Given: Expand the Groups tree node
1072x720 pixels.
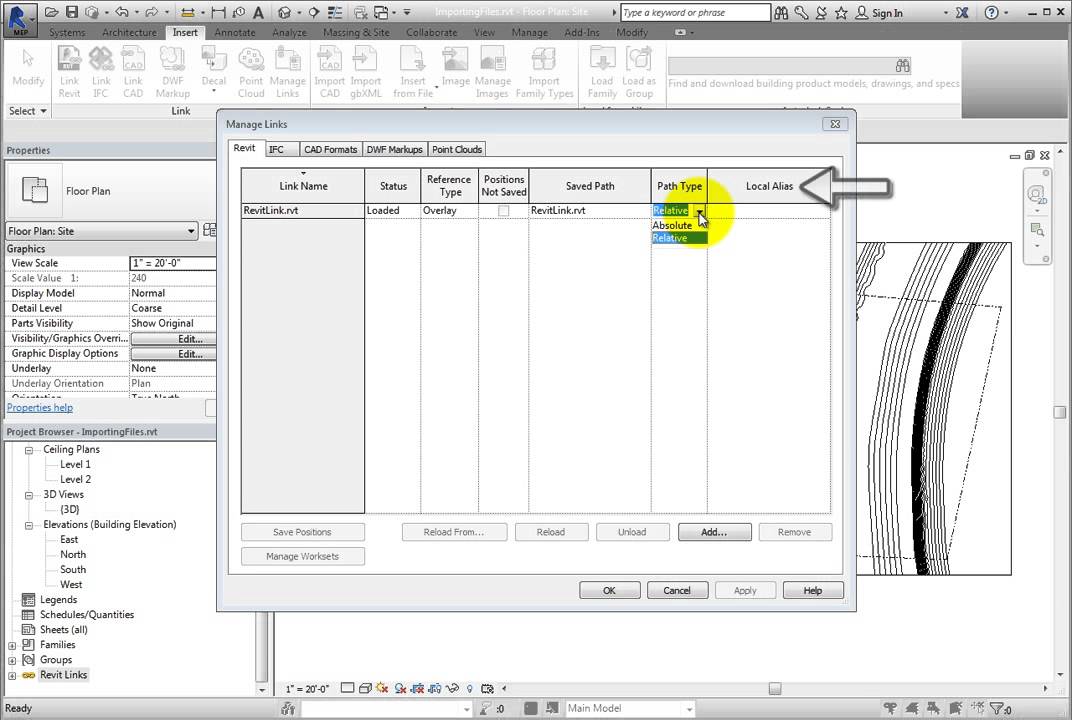Looking at the screenshot, I should tap(12, 661).
